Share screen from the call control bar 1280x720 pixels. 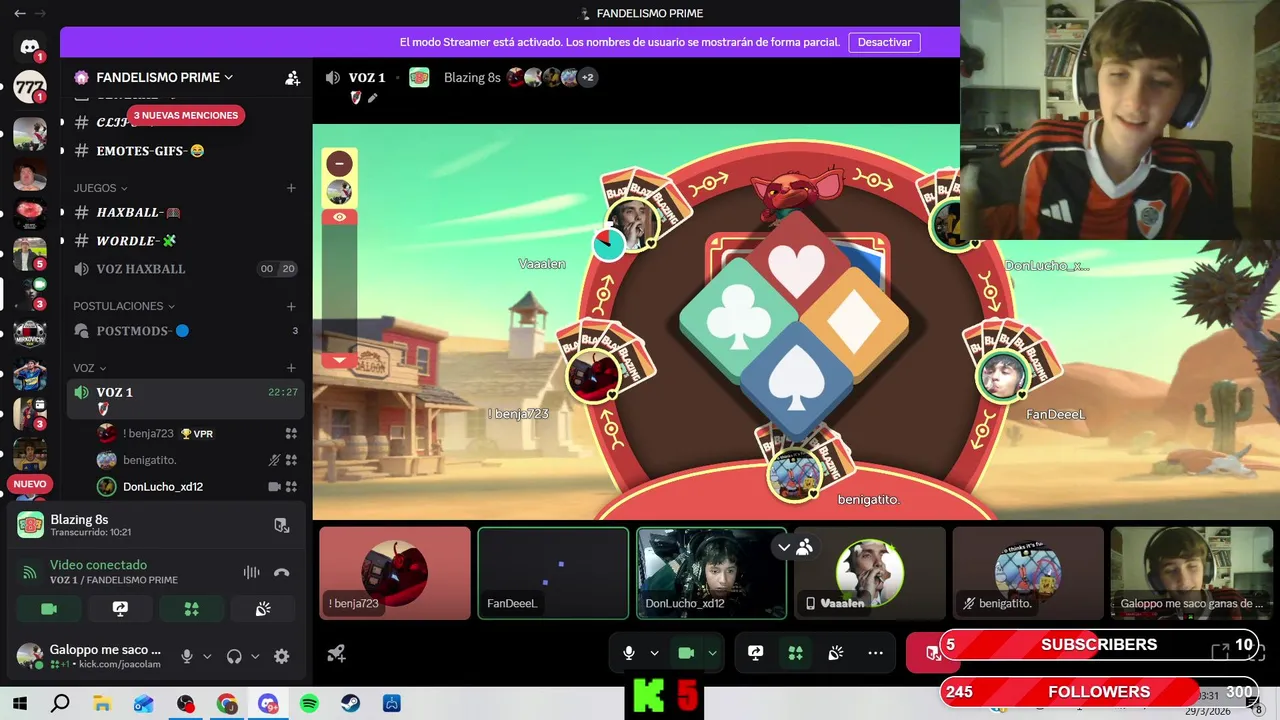pos(756,653)
